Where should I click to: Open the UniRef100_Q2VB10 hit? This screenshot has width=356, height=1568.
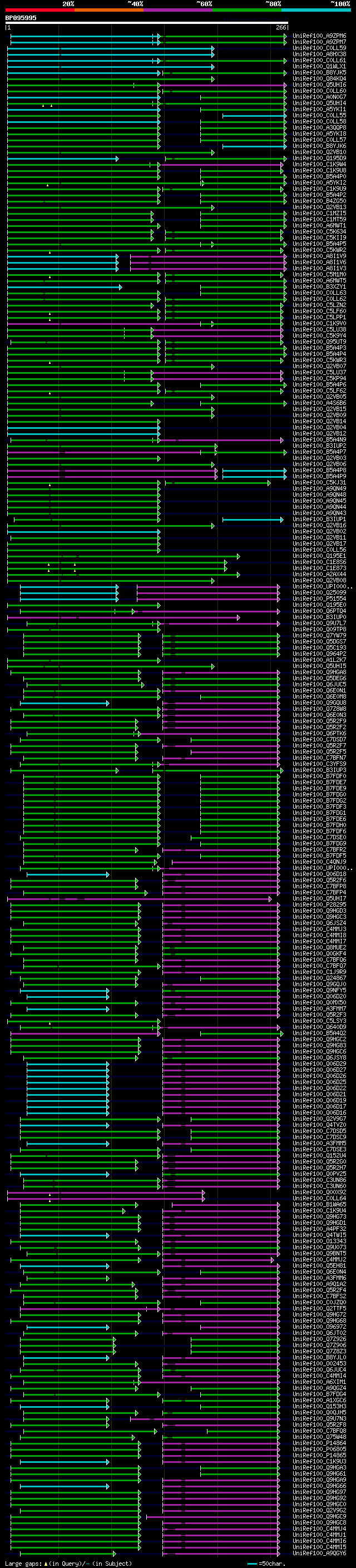[319, 152]
